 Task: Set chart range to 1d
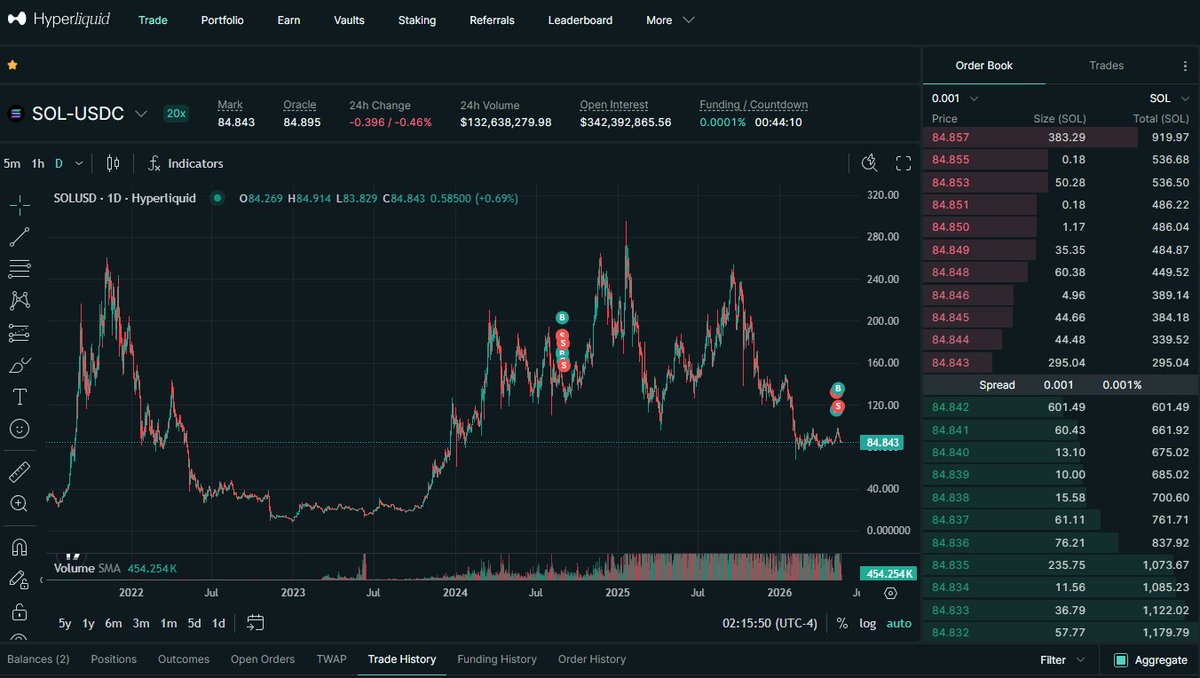pyautogui.click(x=218, y=623)
